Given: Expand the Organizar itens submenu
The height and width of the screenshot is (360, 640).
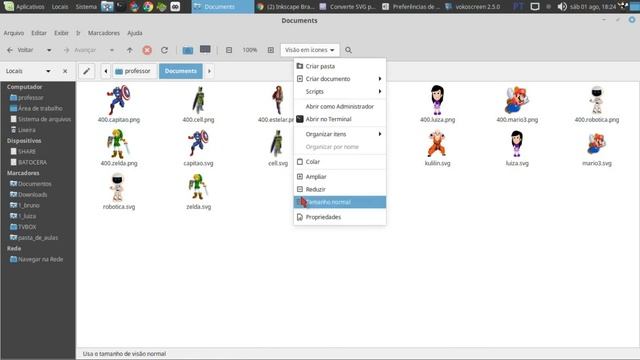Looking at the screenshot, I should pos(340,134).
